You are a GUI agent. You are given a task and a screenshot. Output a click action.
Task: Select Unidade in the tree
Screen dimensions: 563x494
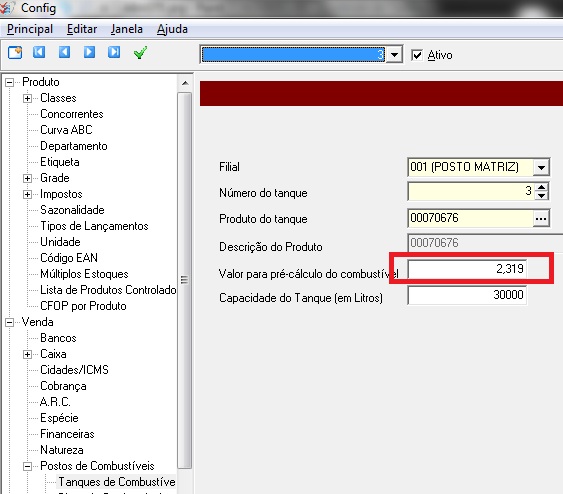[x=60, y=242]
